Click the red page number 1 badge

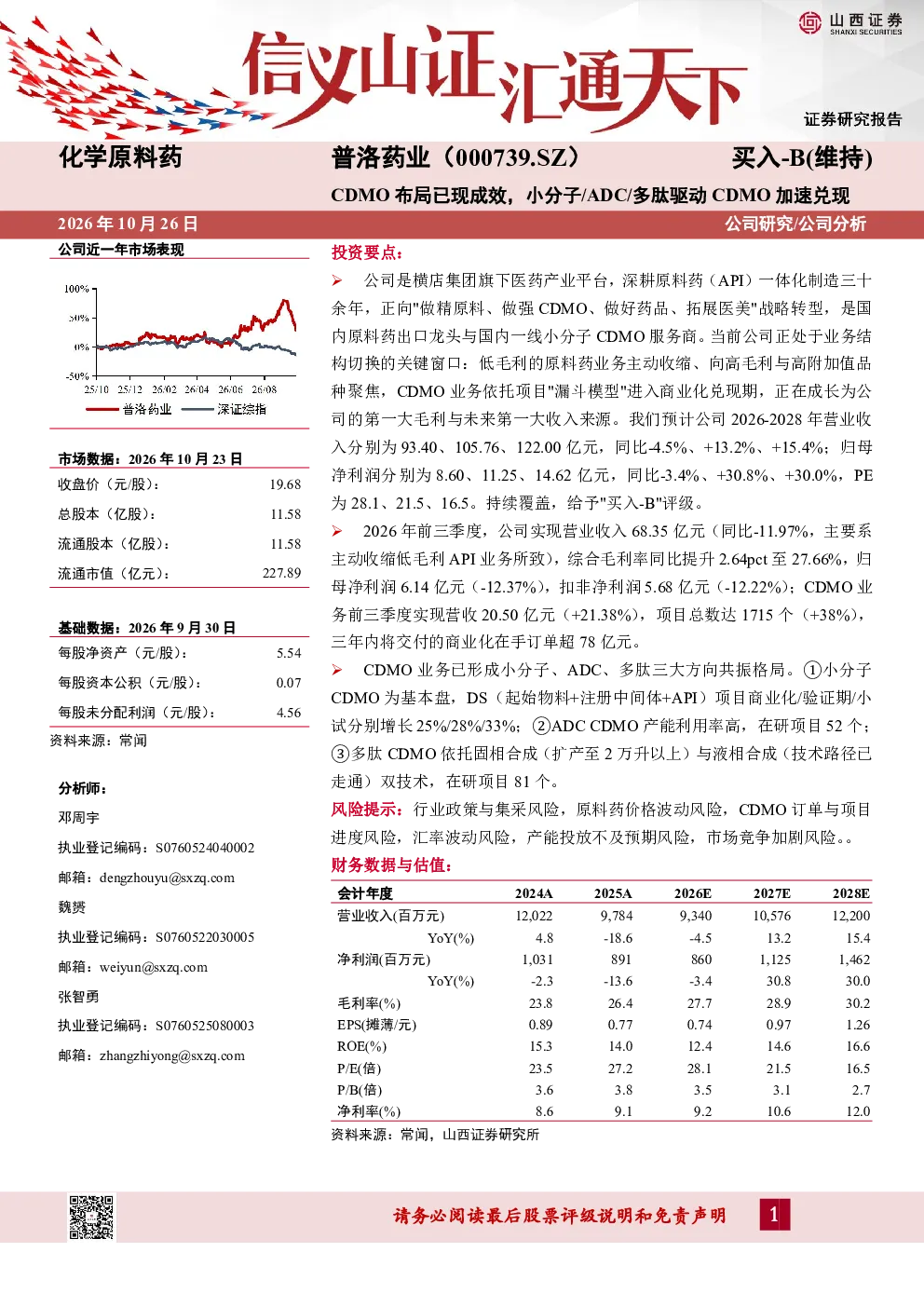click(x=773, y=1215)
